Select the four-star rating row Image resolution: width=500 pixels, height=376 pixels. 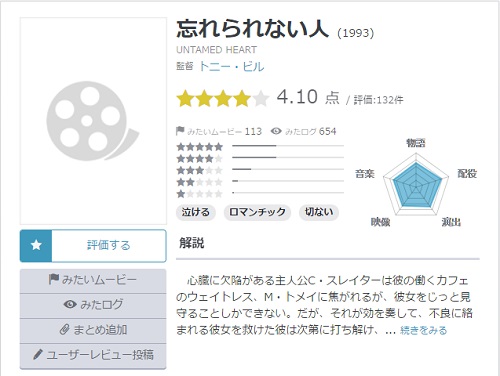(x=260, y=158)
